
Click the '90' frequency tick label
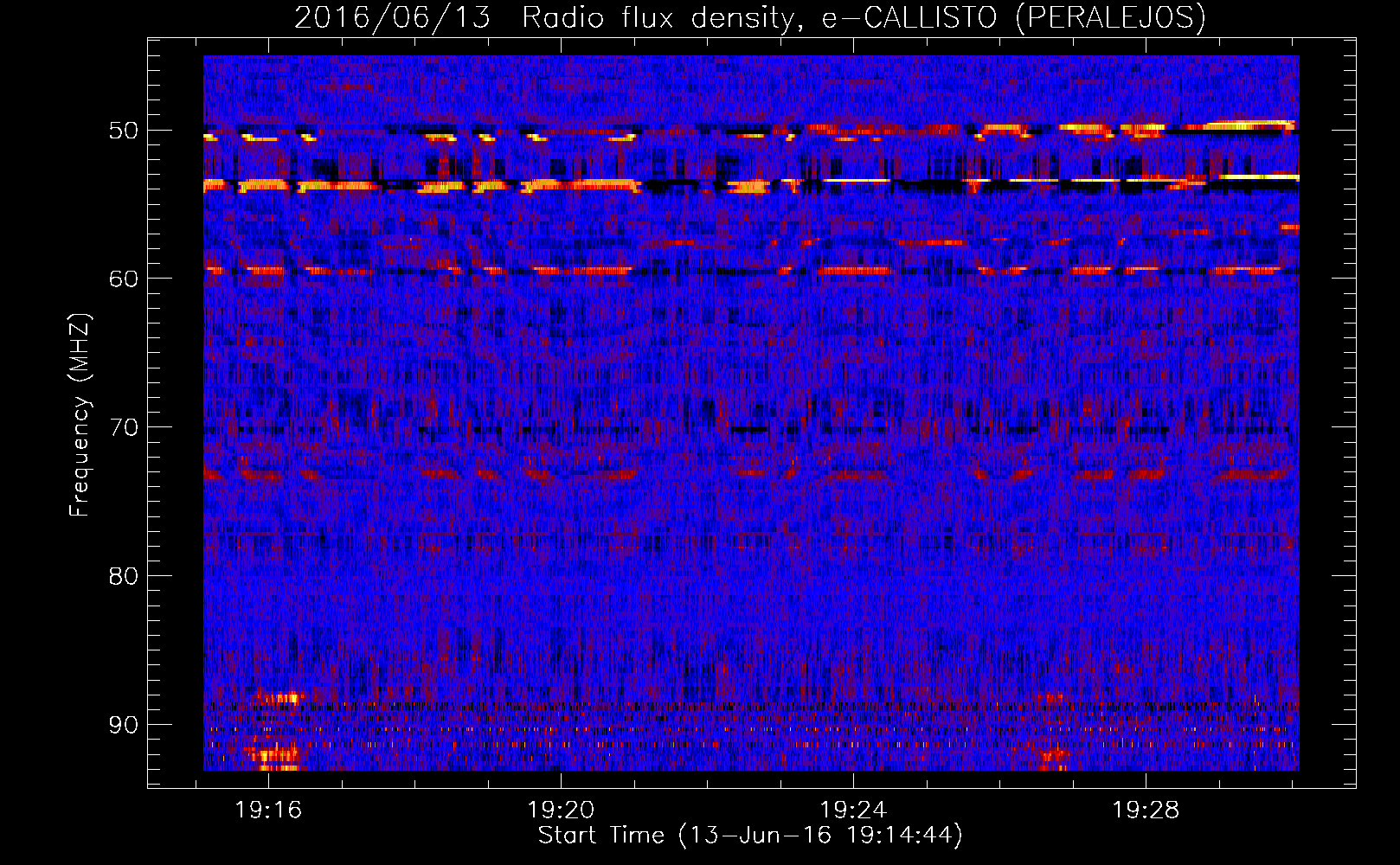pyautogui.click(x=123, y=724)
